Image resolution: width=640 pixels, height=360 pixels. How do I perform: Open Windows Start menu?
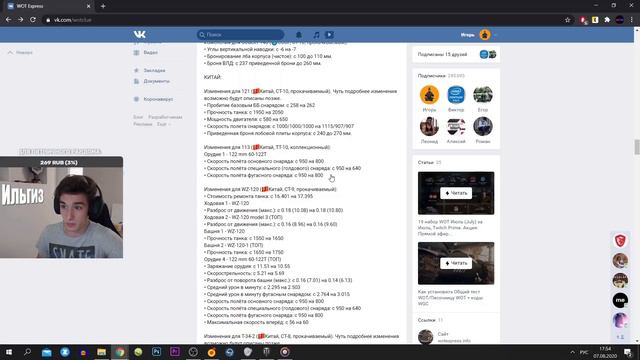(x=9, y=352)
